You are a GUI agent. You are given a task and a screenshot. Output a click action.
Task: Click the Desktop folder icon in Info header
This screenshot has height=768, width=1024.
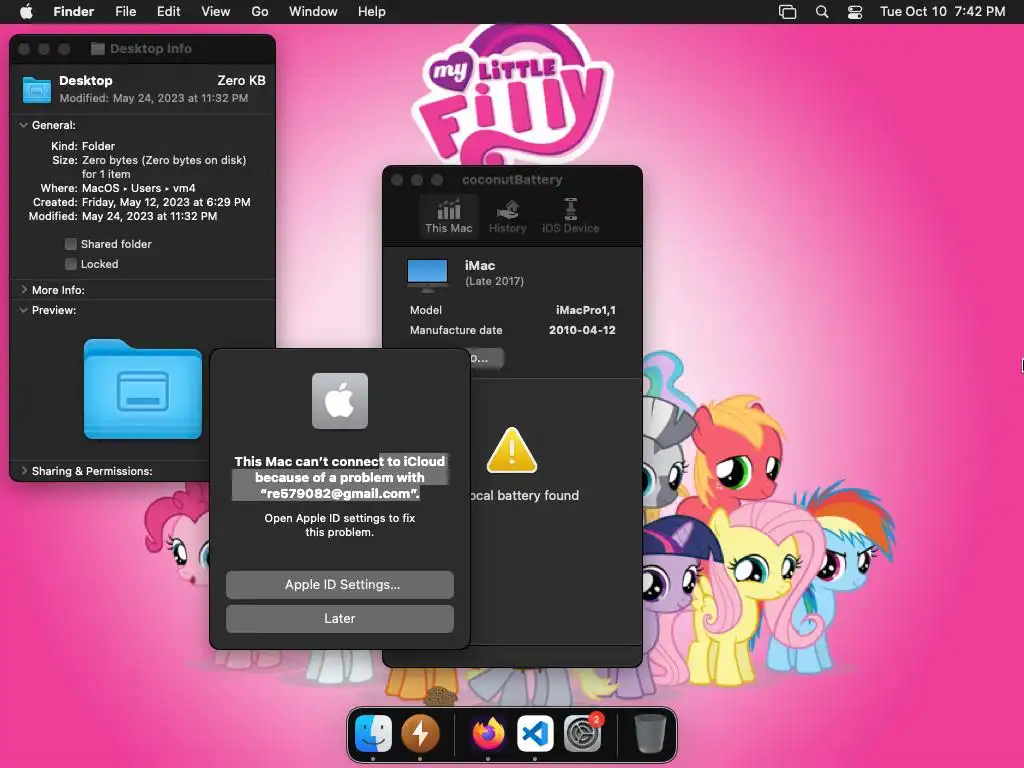pos(37,89)
